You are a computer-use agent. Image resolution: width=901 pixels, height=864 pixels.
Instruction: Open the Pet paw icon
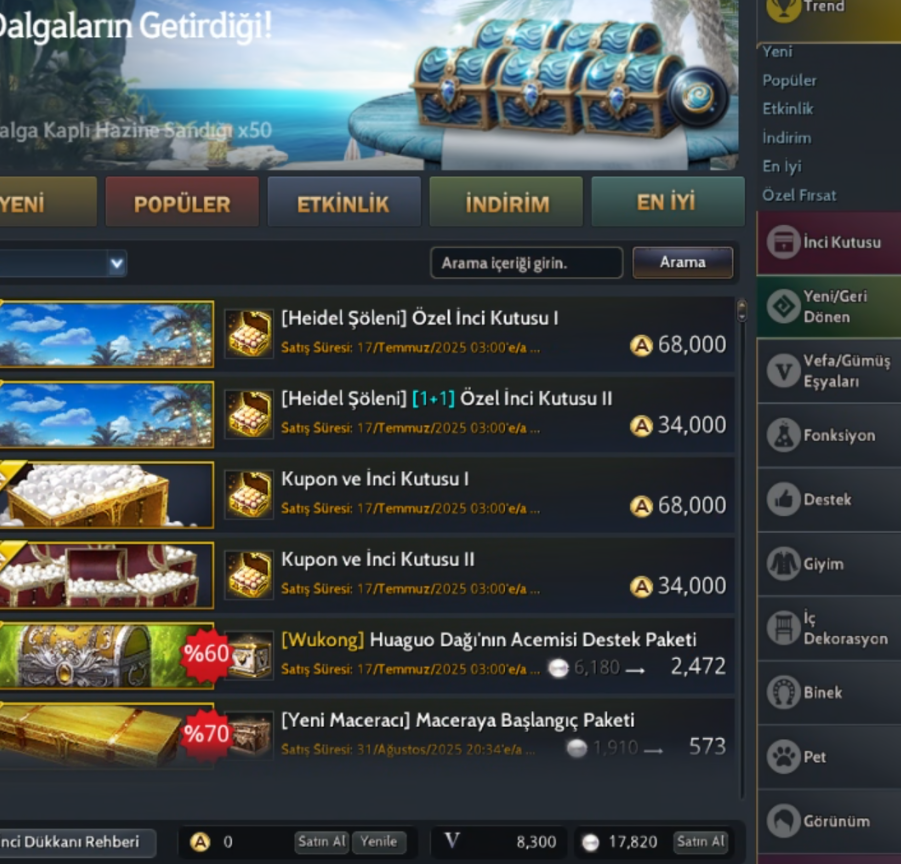coord(783,757)
